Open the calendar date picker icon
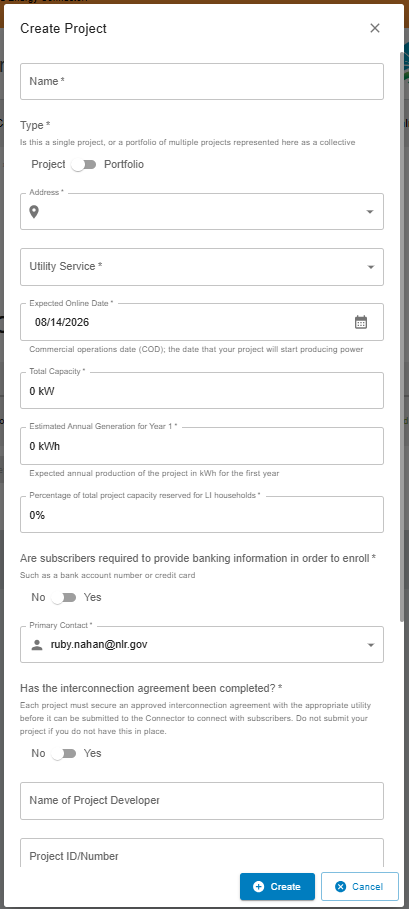The height and width of the screenshot is (909, 409). (x=361, y=322)
